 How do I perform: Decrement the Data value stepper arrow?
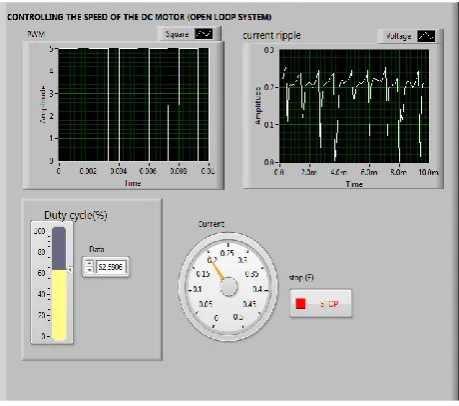pyautogui.click(x=89, y=270)
